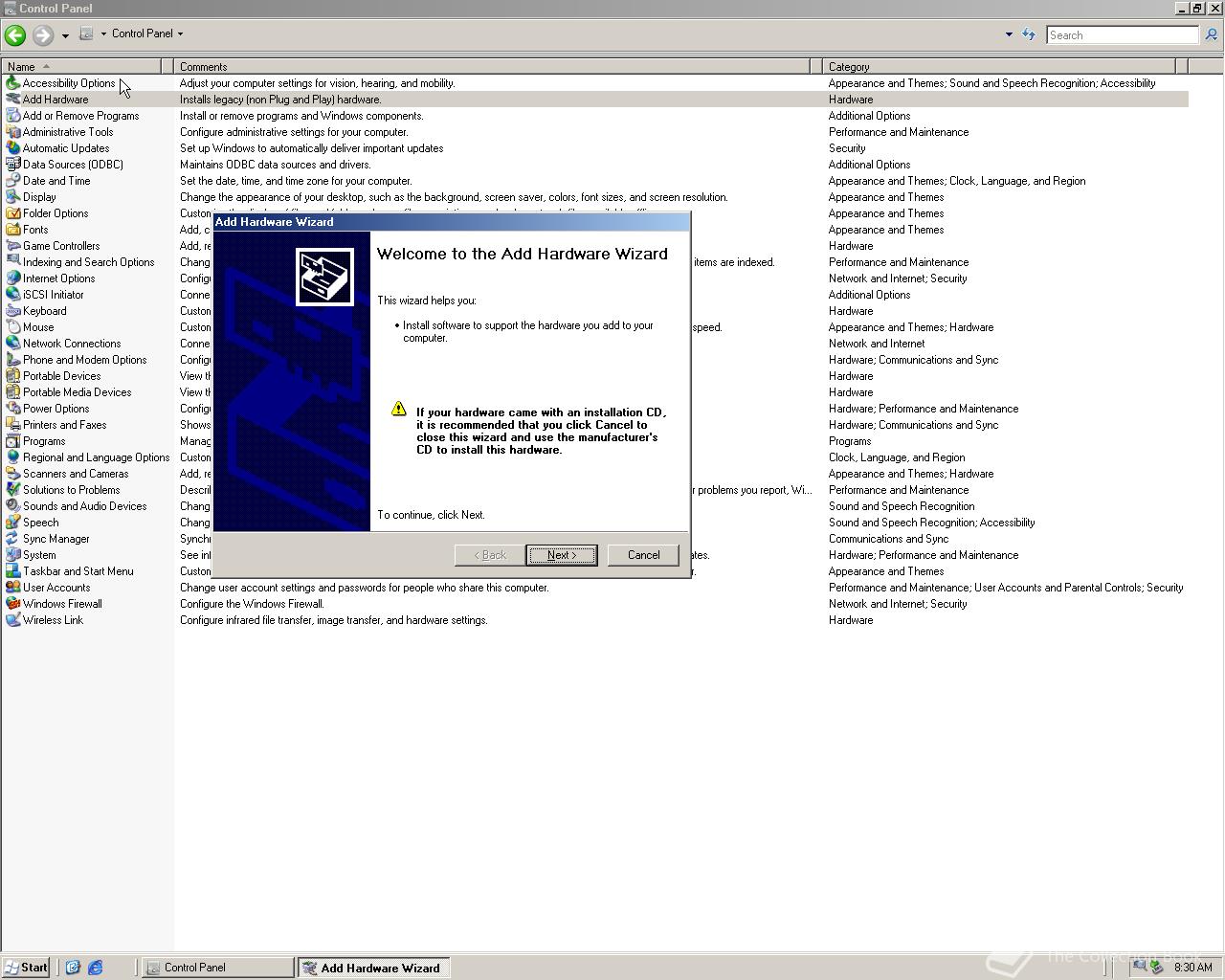Sort by the Name column header
This screenshot has width=1225, height=980.
(x=81, y=66)
